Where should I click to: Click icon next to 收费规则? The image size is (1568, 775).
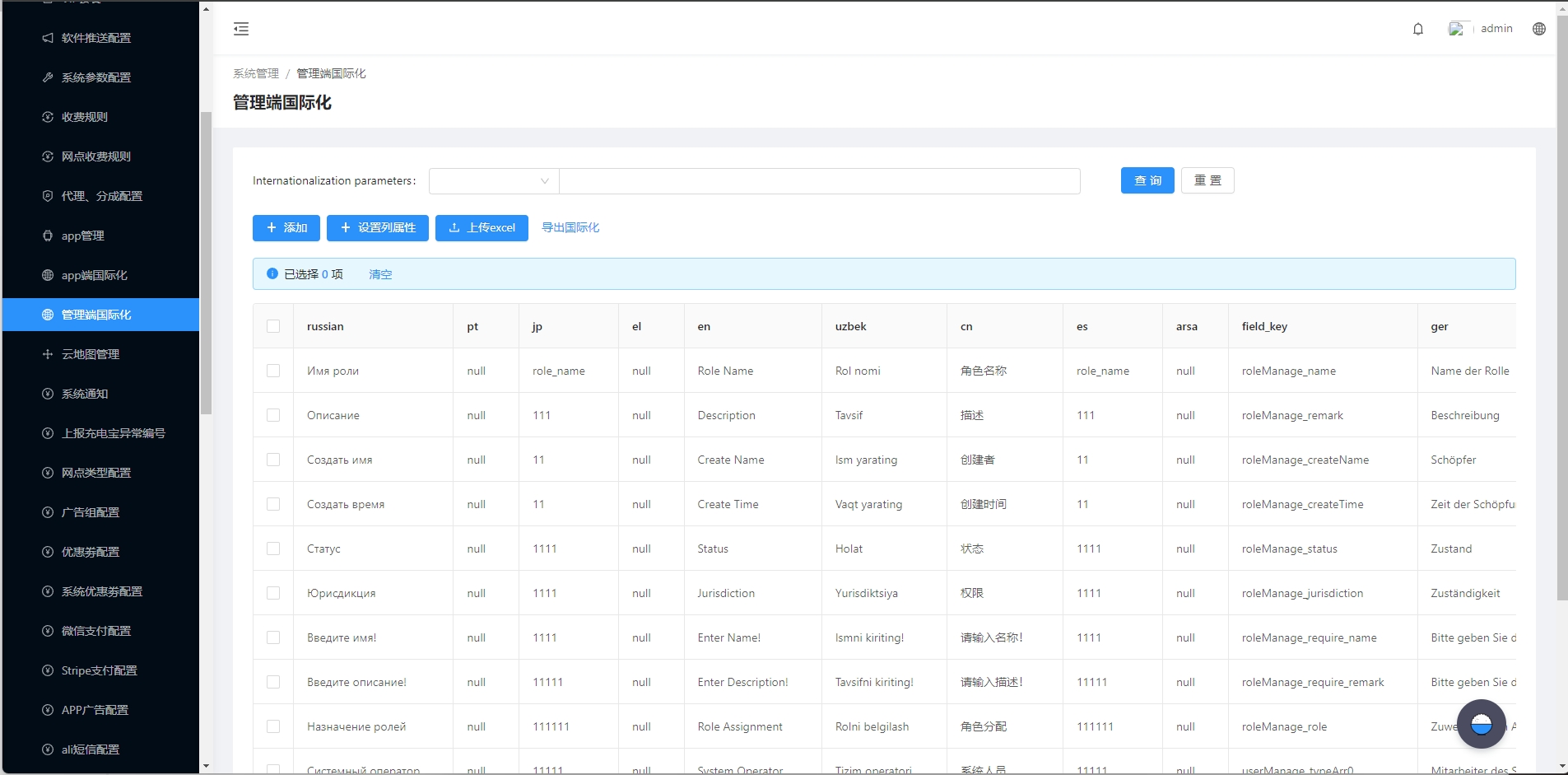[48, 117]
